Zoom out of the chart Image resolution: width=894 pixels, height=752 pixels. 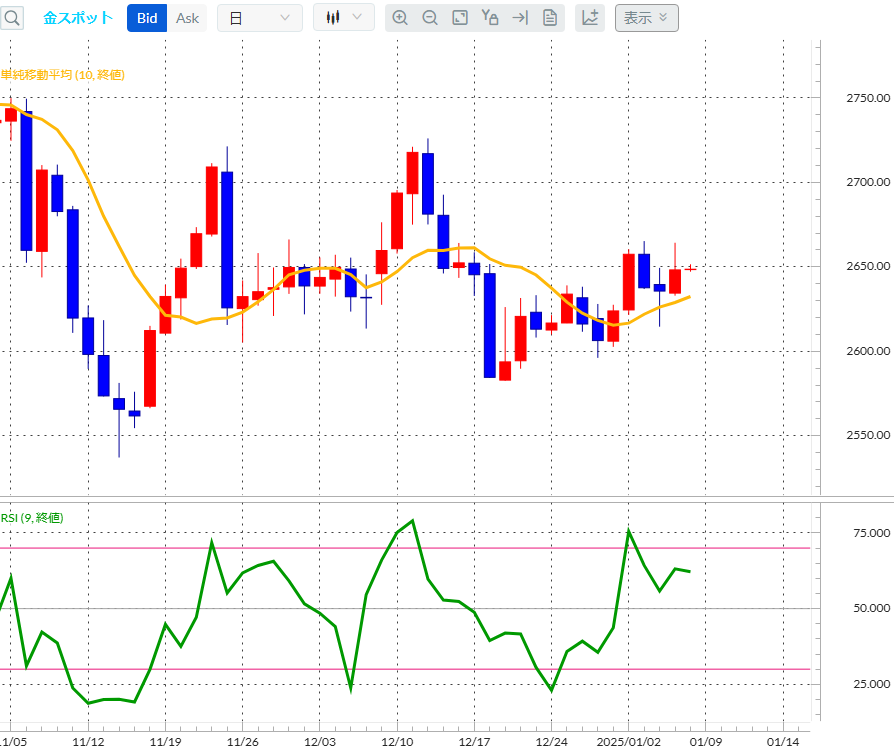tap(430, 18)
